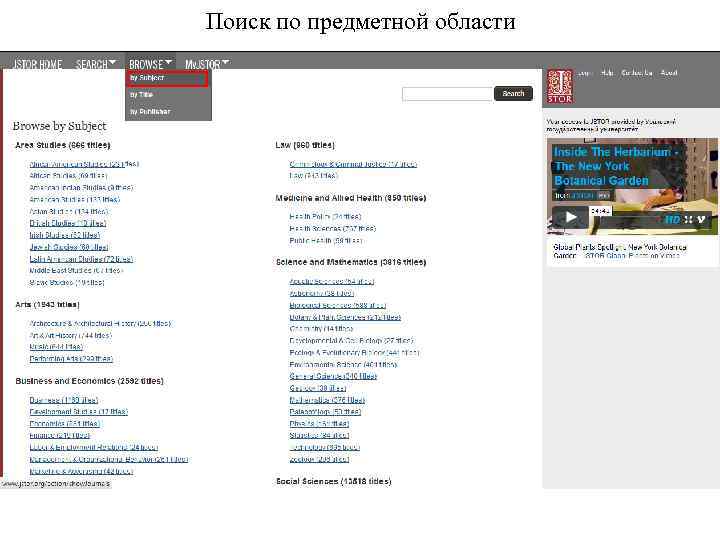The height and width of the screenshot is (540, 720).
Task: Click the video fullscreen icon
Action: [688, 219]
